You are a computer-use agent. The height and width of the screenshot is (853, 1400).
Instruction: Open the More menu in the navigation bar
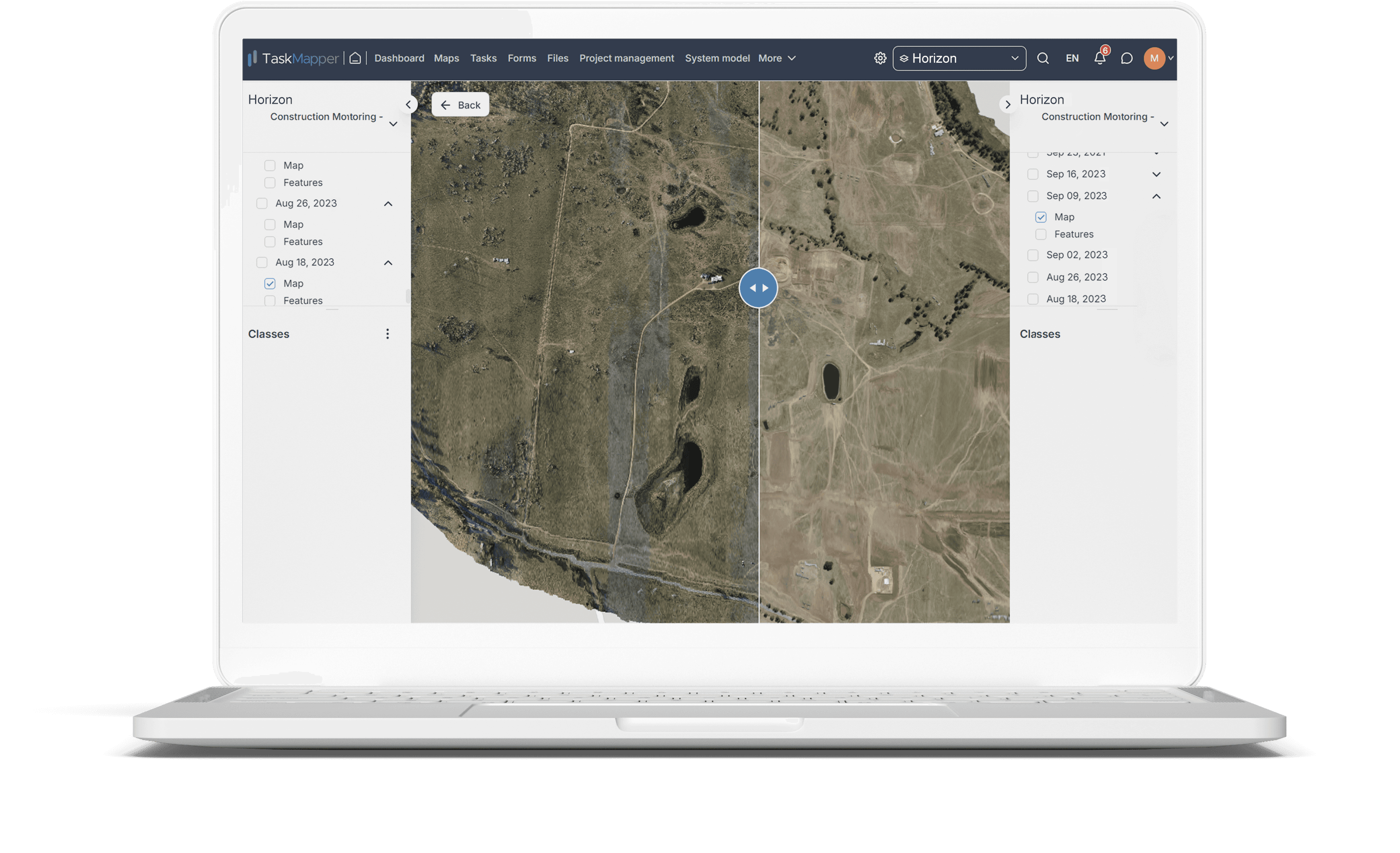[x=776, y=58]
